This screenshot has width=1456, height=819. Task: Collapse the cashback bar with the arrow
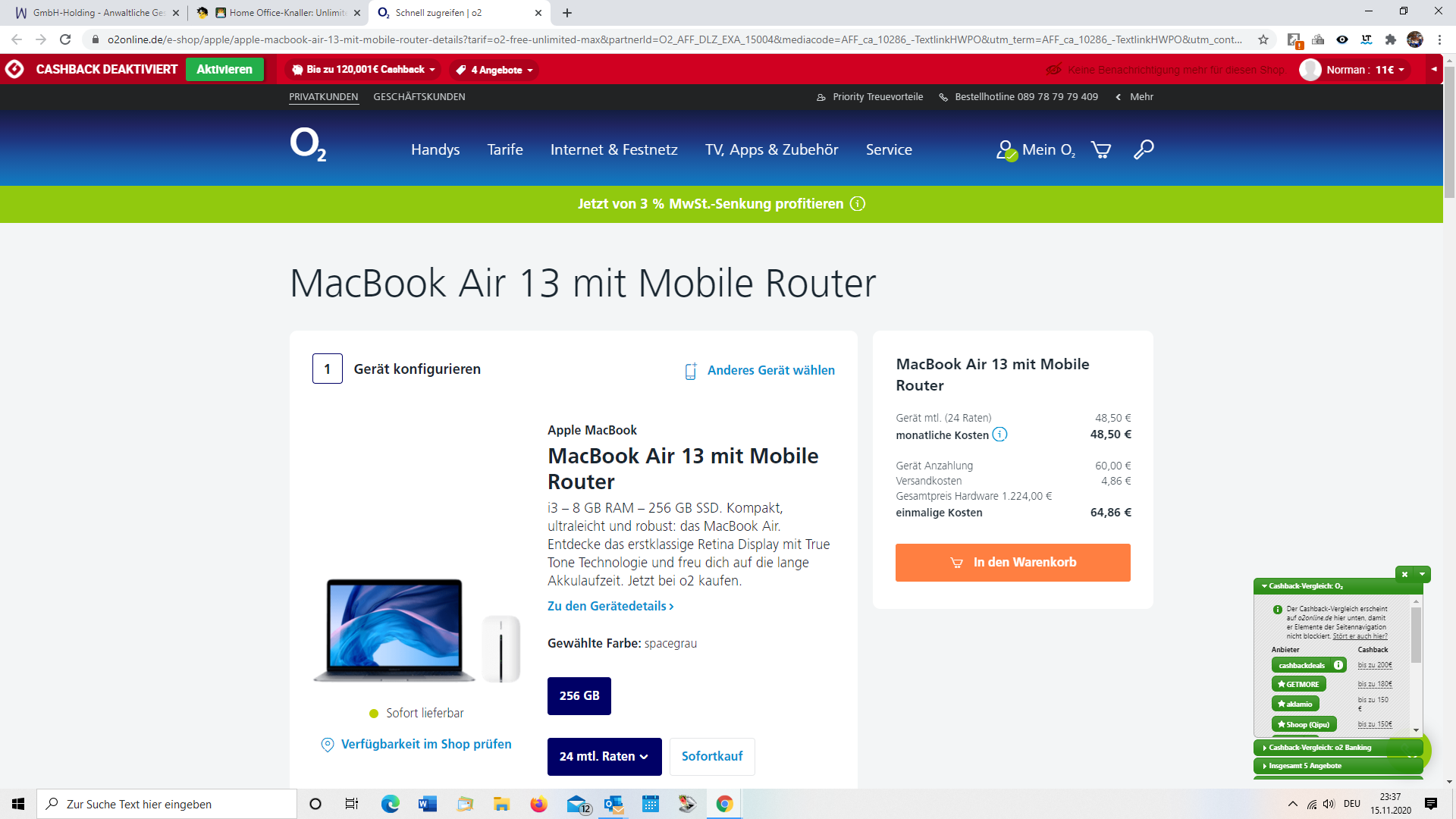pos(1434,69)
